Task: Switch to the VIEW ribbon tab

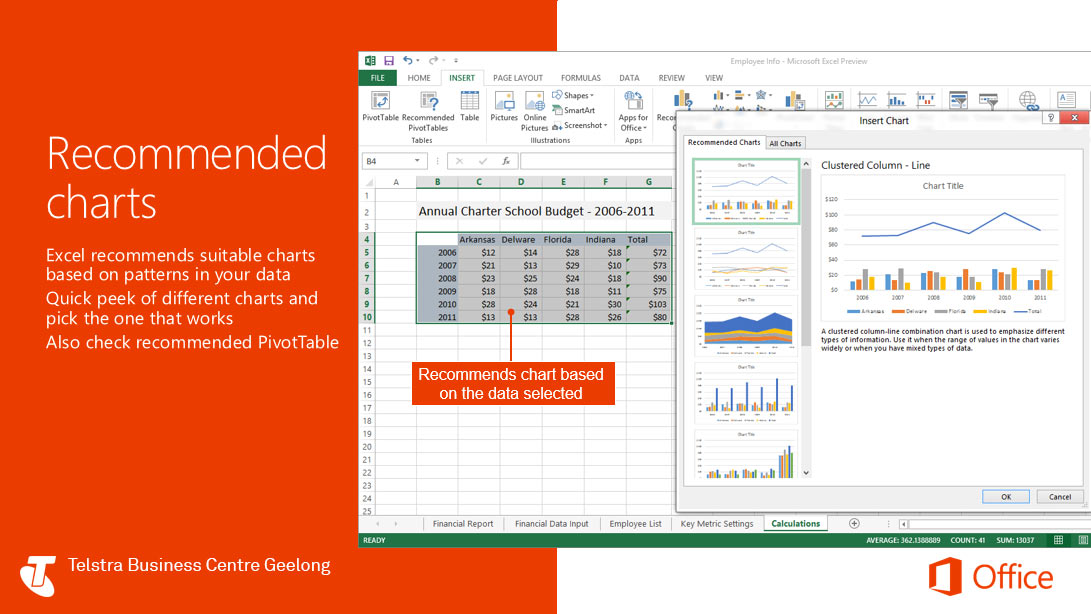Action: (x=714, y=78)
